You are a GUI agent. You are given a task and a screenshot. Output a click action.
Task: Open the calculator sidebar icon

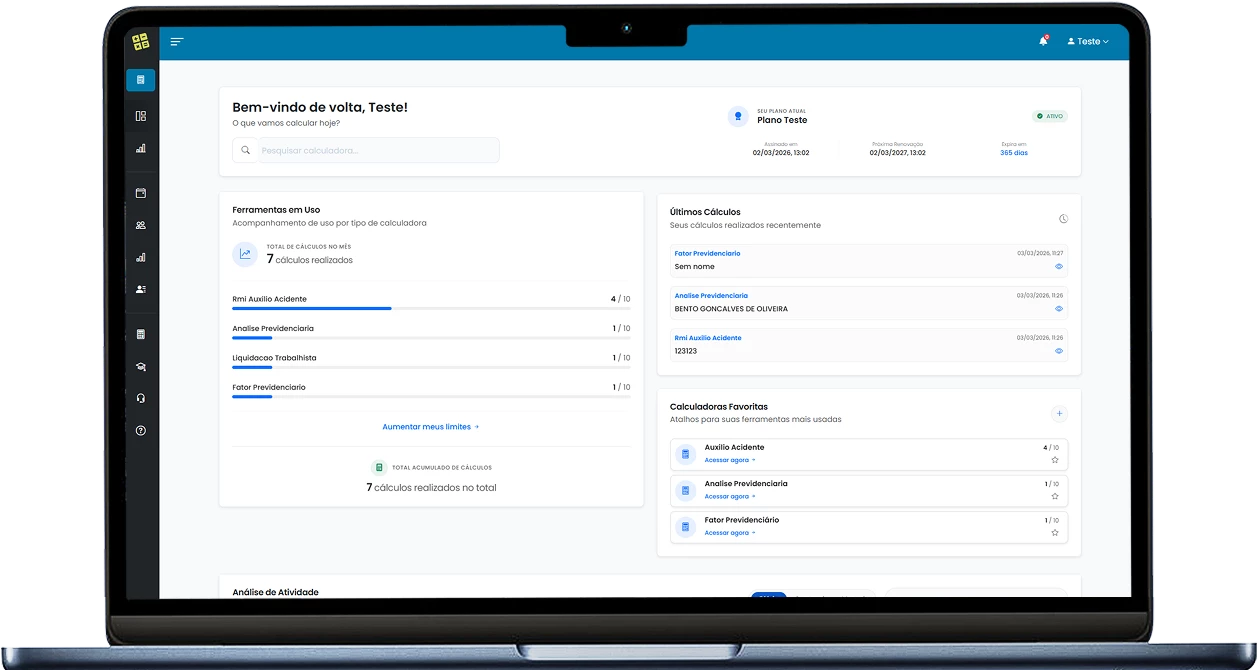pyautogui.click(x=141, y=334)
